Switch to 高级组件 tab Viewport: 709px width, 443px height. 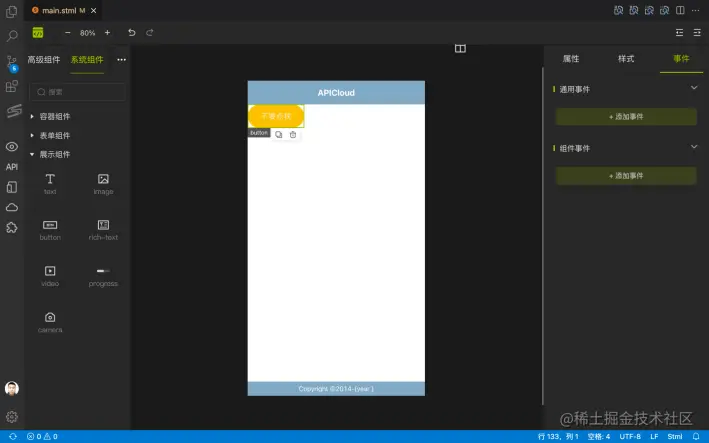pyautogui.click(x=43, y=60)
